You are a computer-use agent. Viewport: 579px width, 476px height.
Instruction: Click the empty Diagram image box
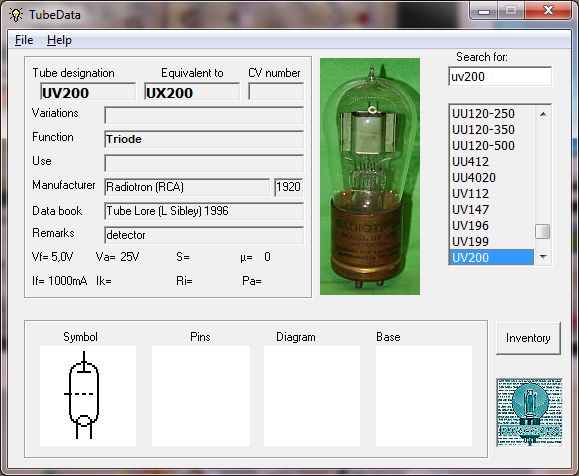312,396
